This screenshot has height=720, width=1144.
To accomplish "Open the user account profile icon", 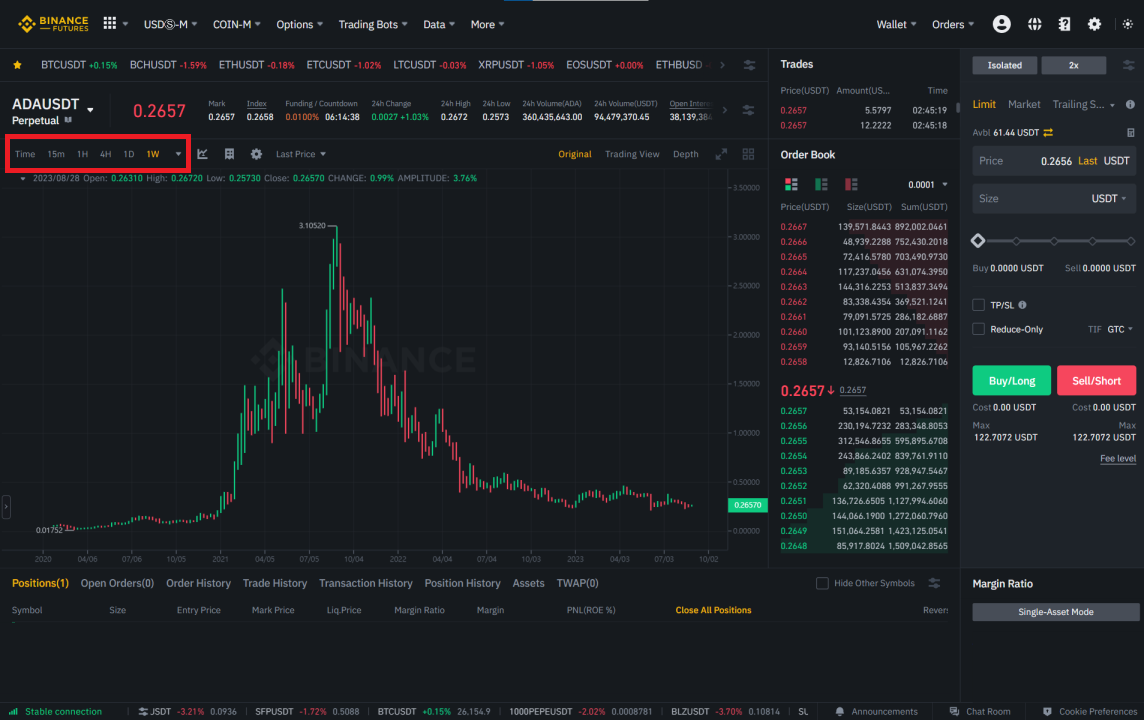I will (x=1002, y=24).
